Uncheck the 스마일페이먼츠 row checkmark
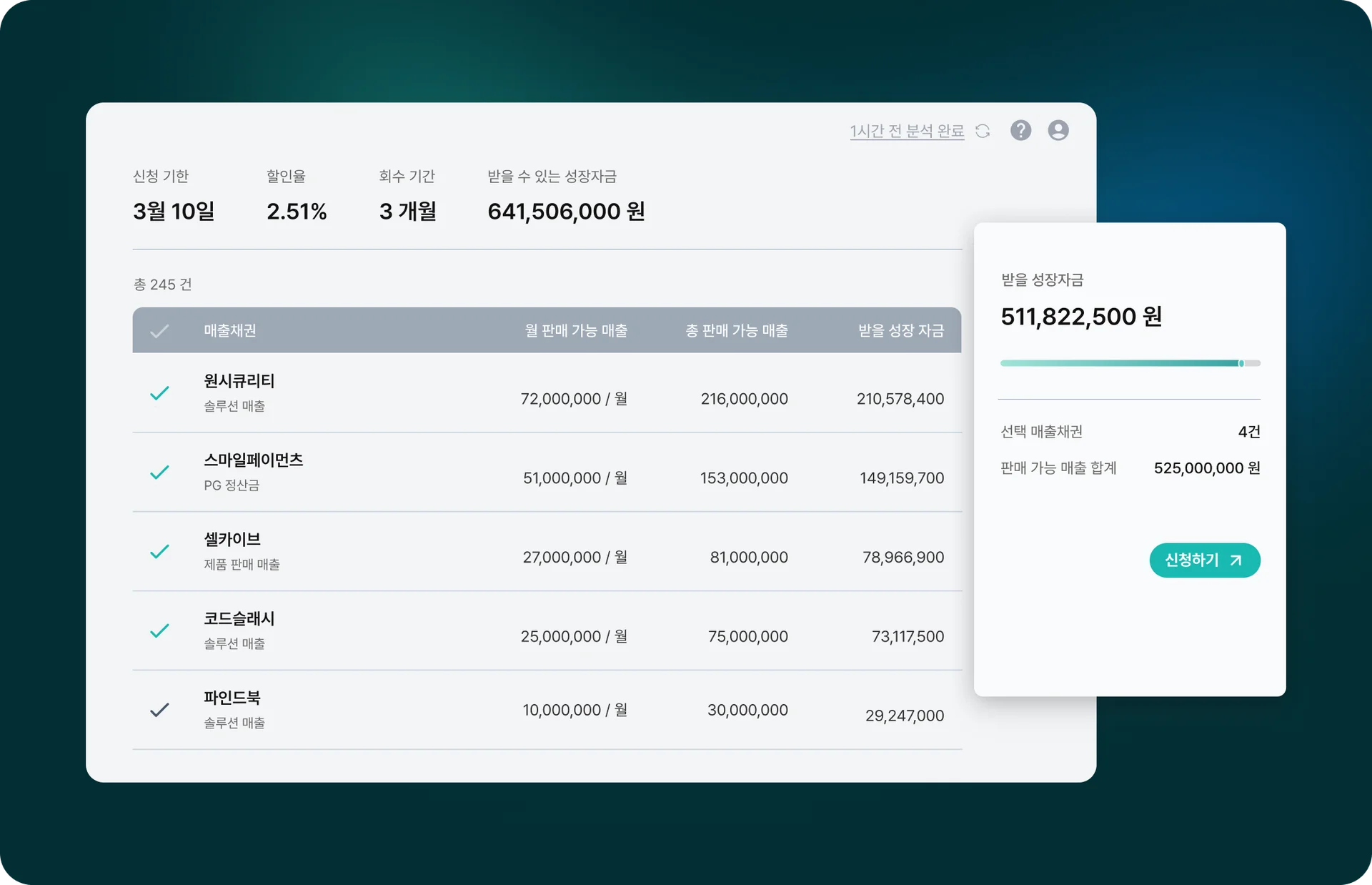Viewport: 1372px width, 885px height. 159,473
